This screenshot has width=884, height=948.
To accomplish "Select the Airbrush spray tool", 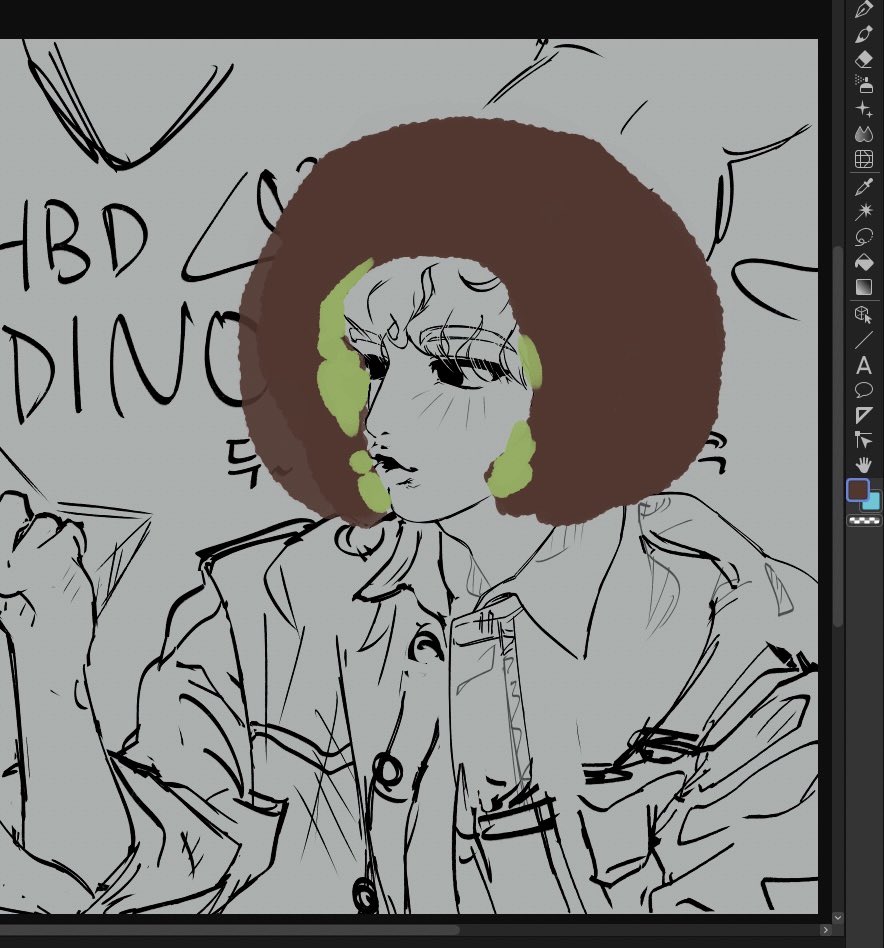I will pyautogui.click(x=864, y=84).
